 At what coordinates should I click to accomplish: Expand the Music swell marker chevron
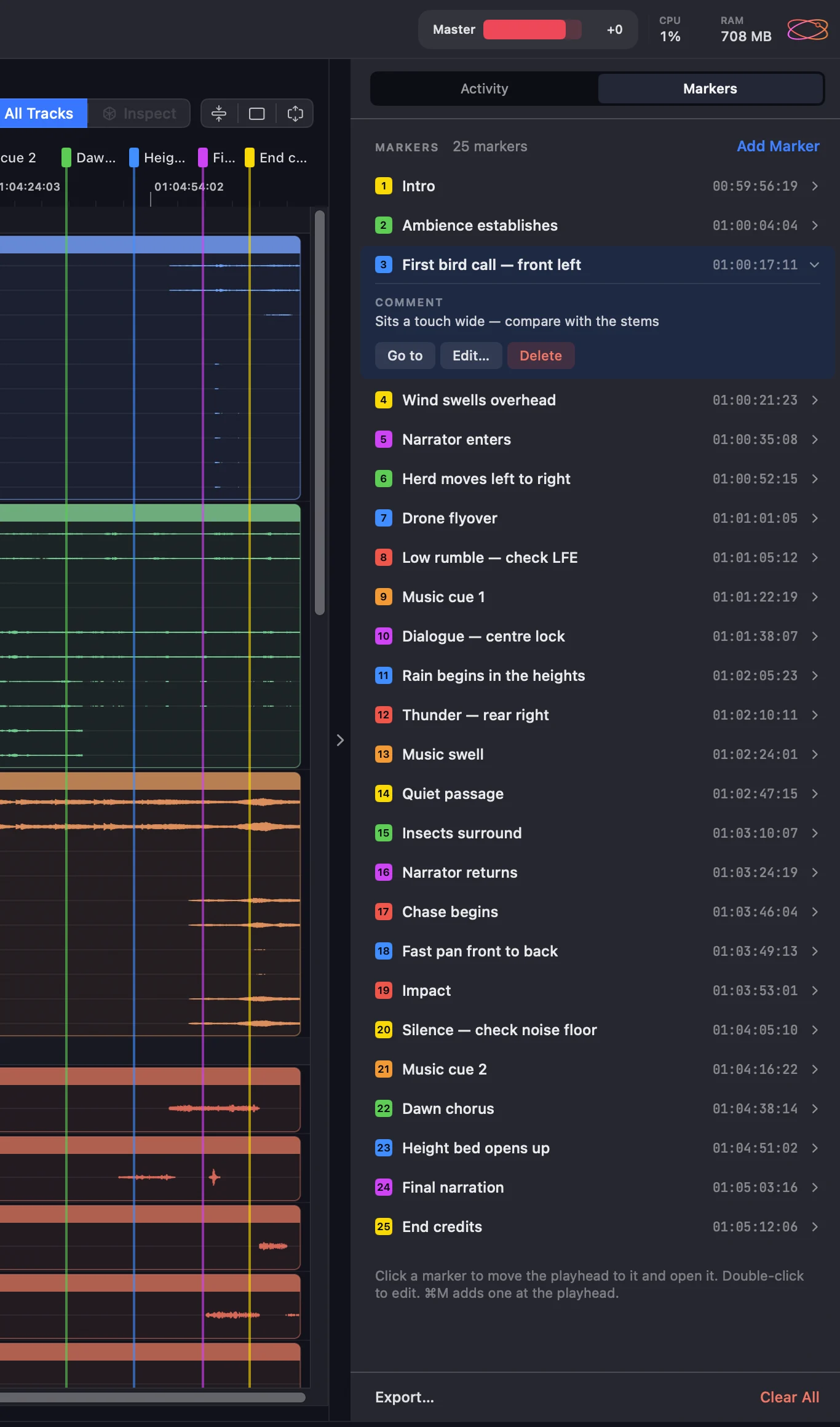tap(815, 754)
